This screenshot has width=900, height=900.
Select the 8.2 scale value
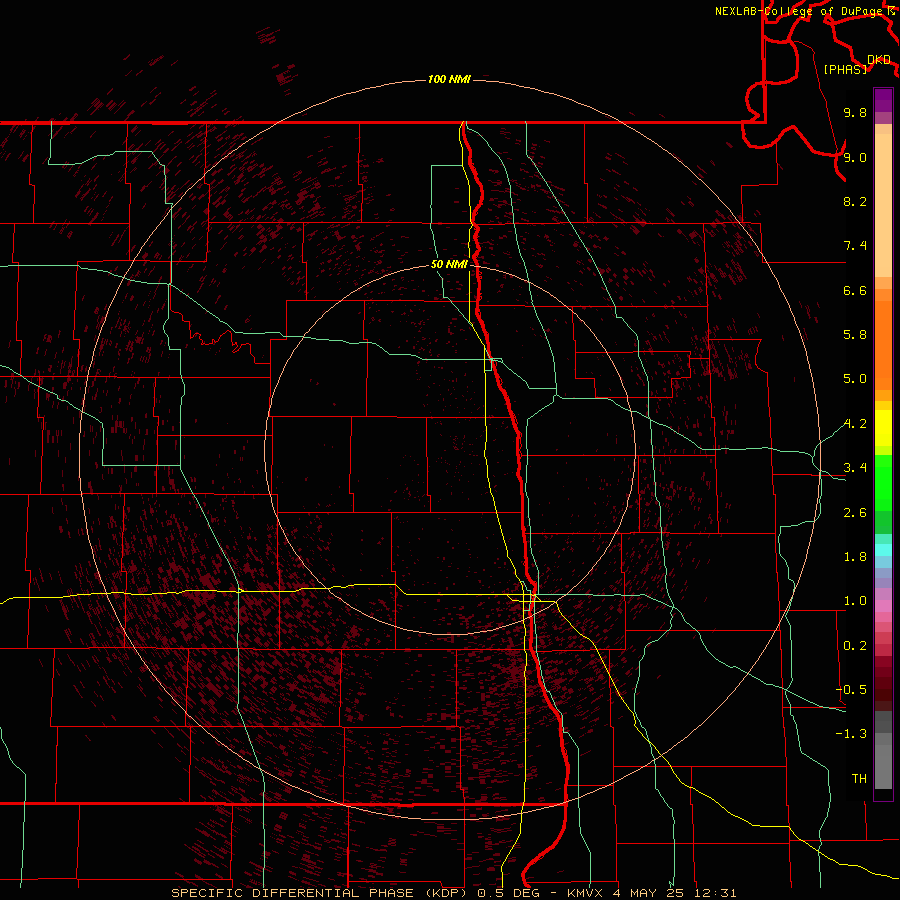point(855,201)
